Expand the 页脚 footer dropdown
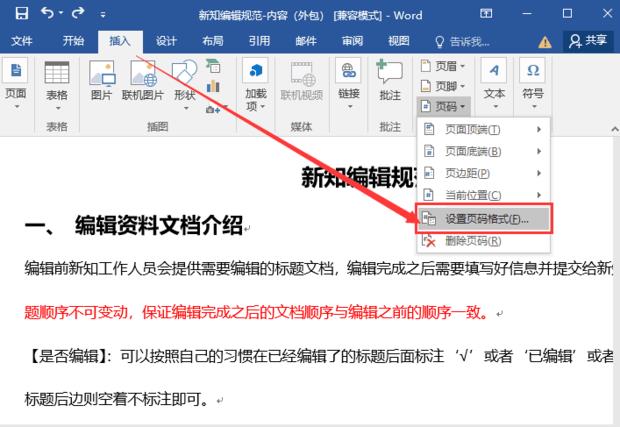 [440, 86]
